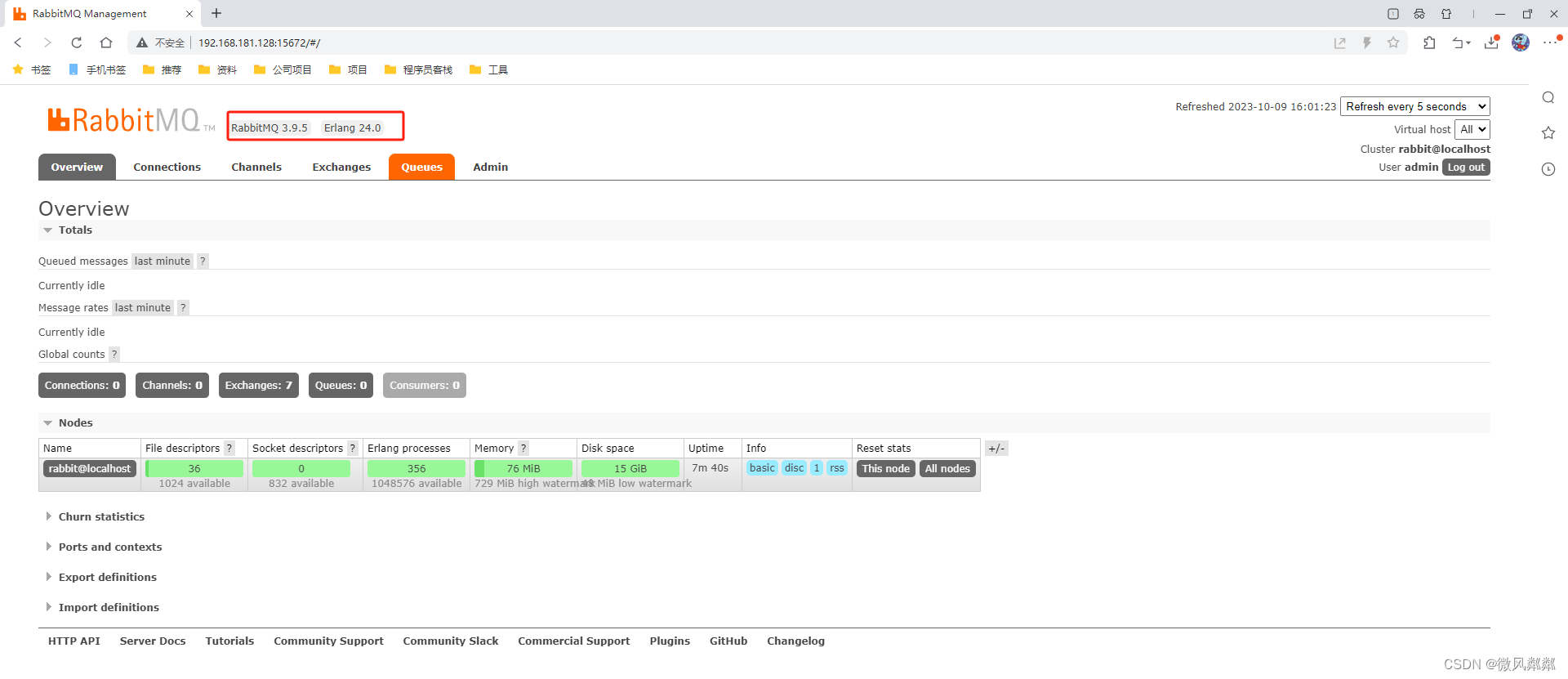
Task: Open the 书签 bookmarks star
Action: [32, 70]
